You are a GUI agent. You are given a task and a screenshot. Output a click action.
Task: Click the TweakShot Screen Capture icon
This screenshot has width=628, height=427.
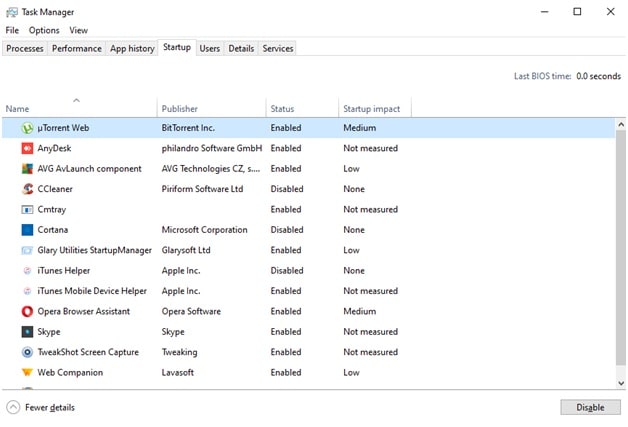tap(27, 352)
